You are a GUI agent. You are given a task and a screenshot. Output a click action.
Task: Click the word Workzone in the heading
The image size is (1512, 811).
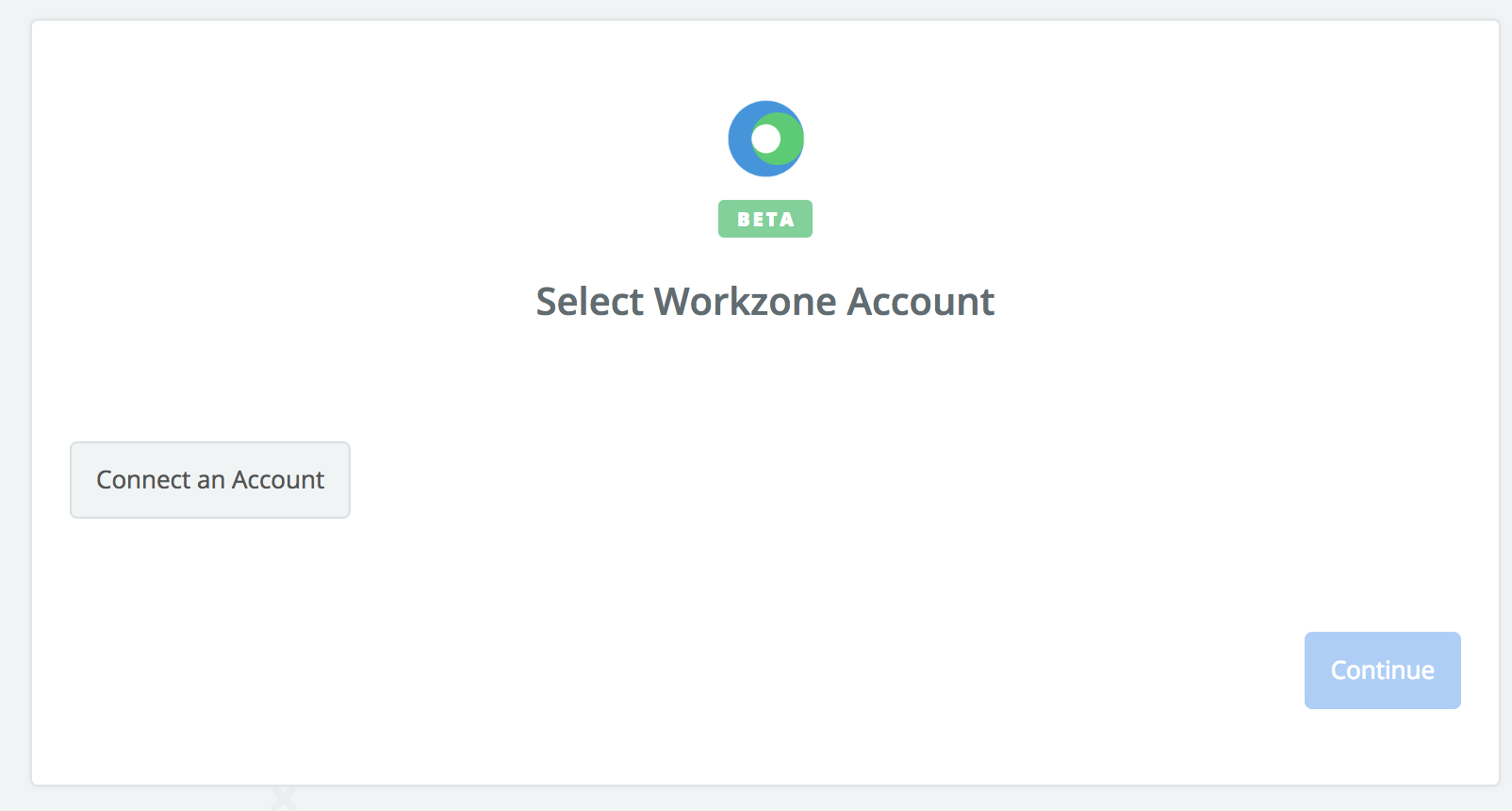(x=746, y=302)
